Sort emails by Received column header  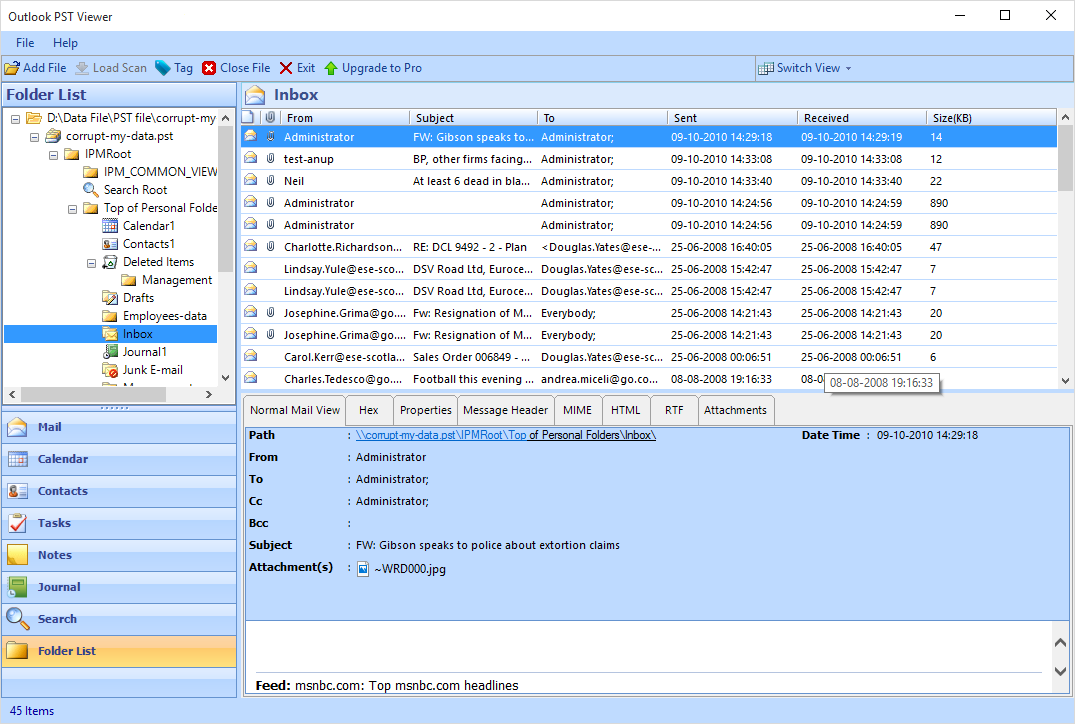pos(862,118)
